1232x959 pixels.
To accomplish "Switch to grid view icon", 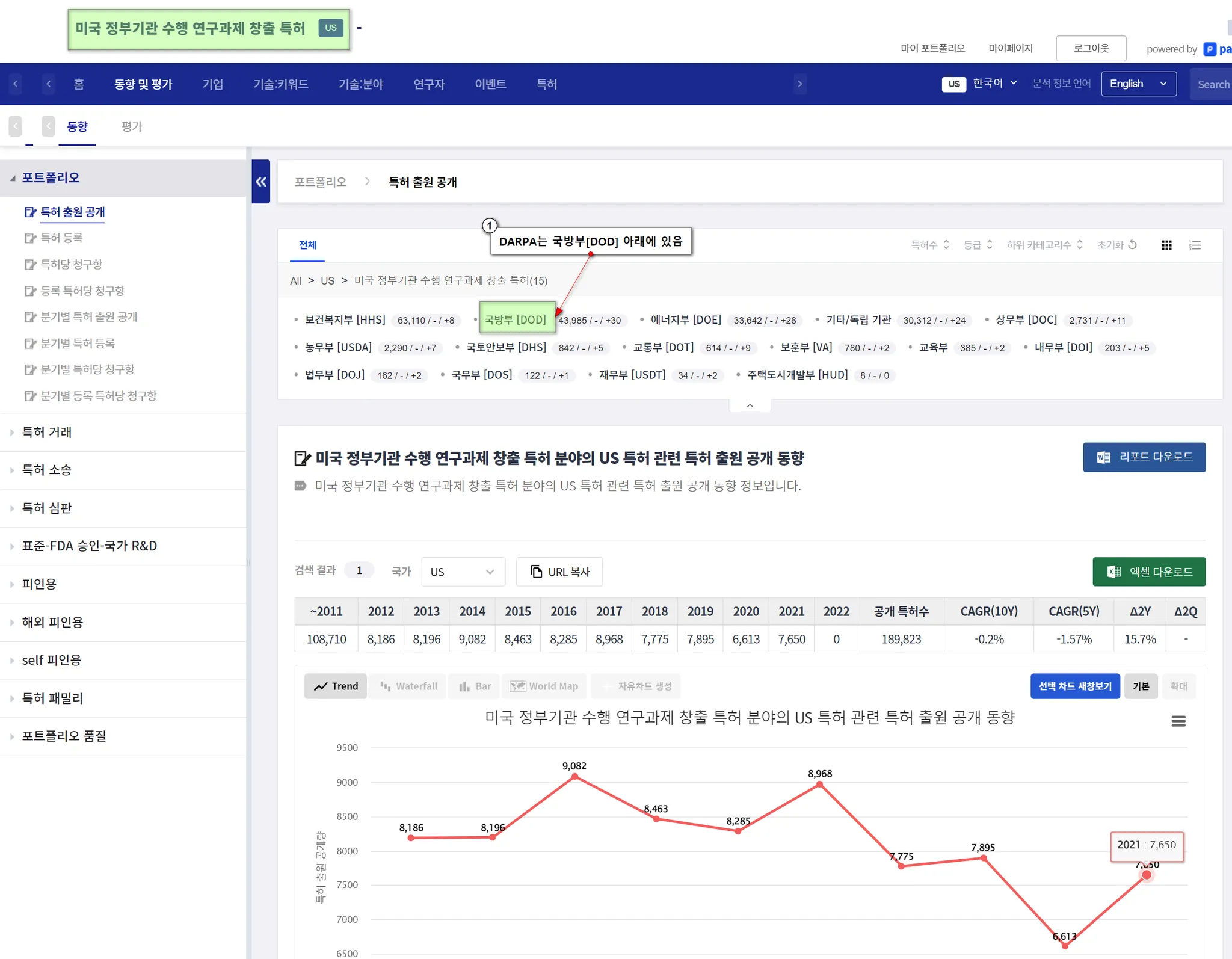I will point(1166,245).
